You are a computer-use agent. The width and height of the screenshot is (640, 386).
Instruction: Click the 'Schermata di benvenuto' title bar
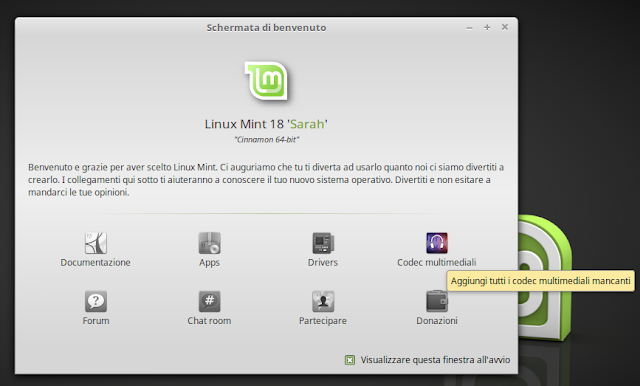(266, 28)
